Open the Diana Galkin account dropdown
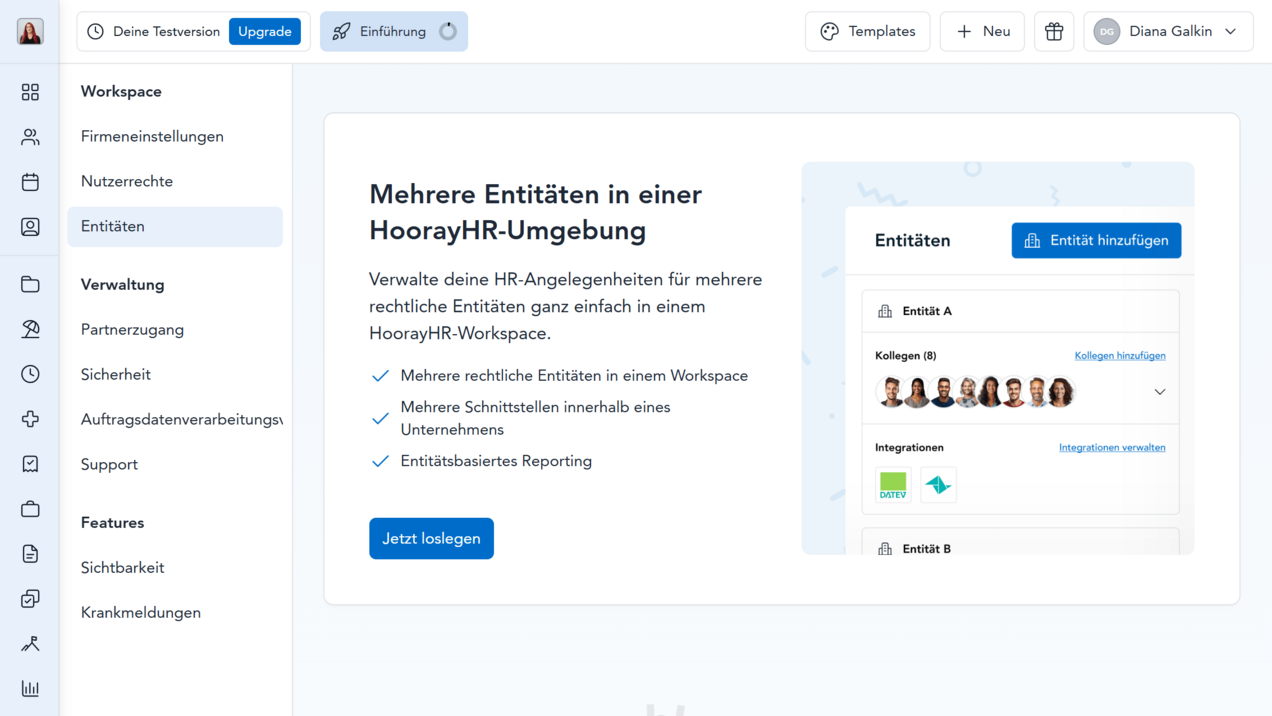Screen dimensions: 1272x716 click(x=1168, y=31)
